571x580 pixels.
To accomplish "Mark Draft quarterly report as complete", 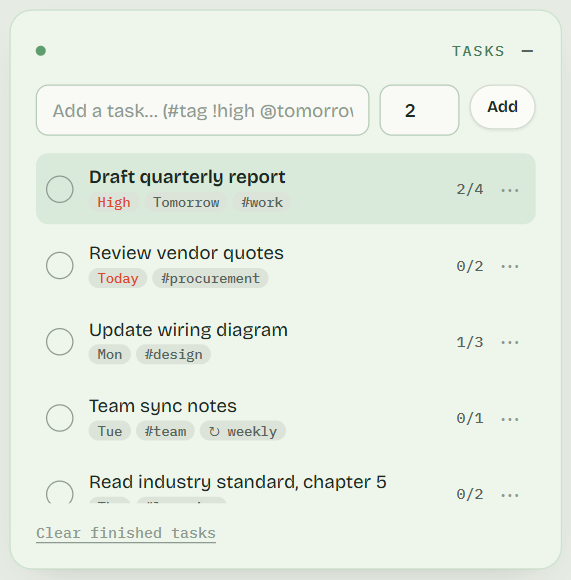I will coord(60,189).
